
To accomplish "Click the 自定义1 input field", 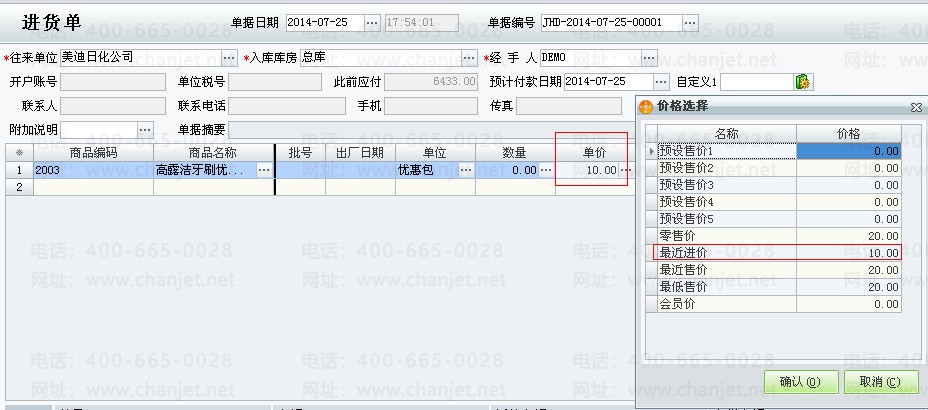I will (756, 81).
